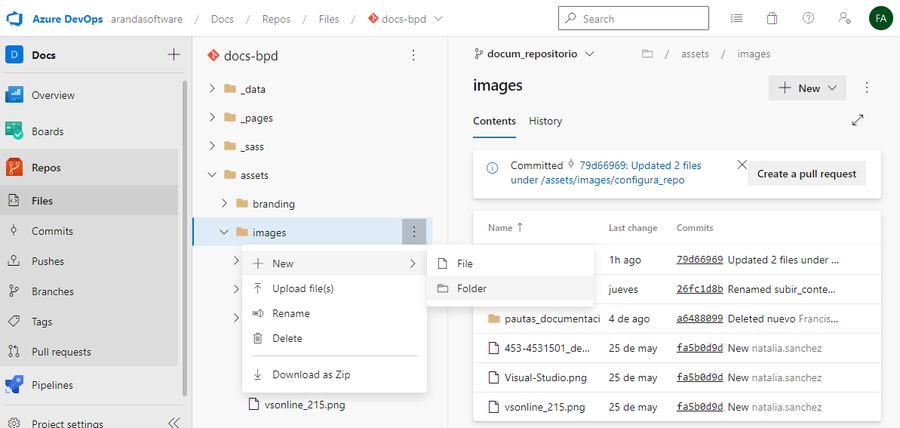Click the Azure DevOps logo icon

click(x=18, y=19)
